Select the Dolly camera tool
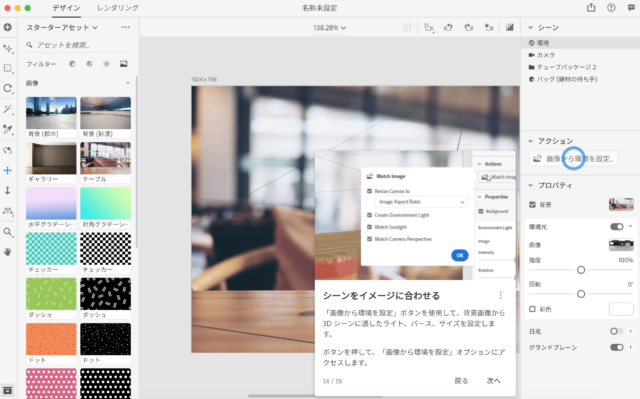 click(8, 191)
